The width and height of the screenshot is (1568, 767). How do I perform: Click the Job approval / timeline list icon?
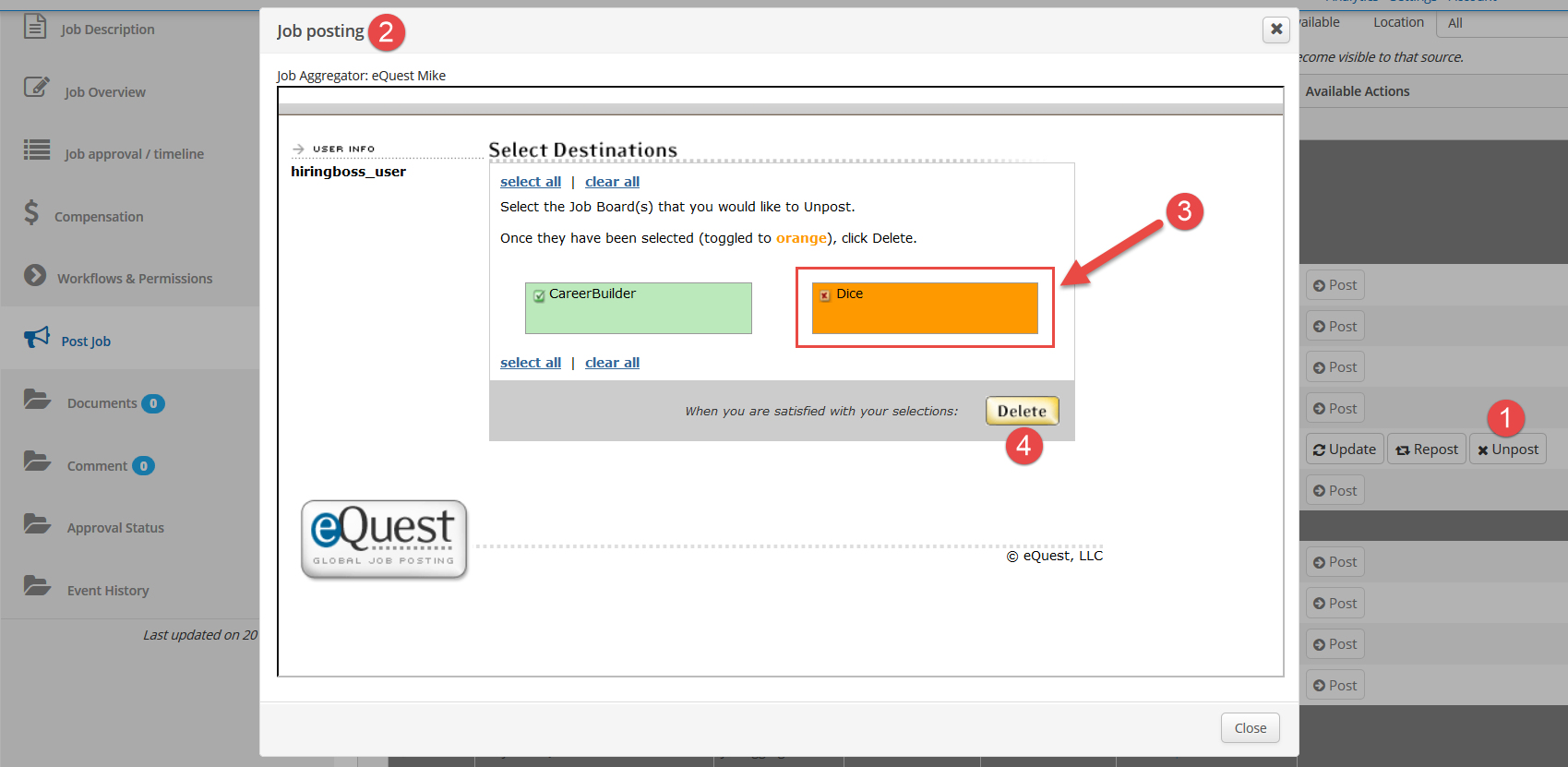point(37,150)
